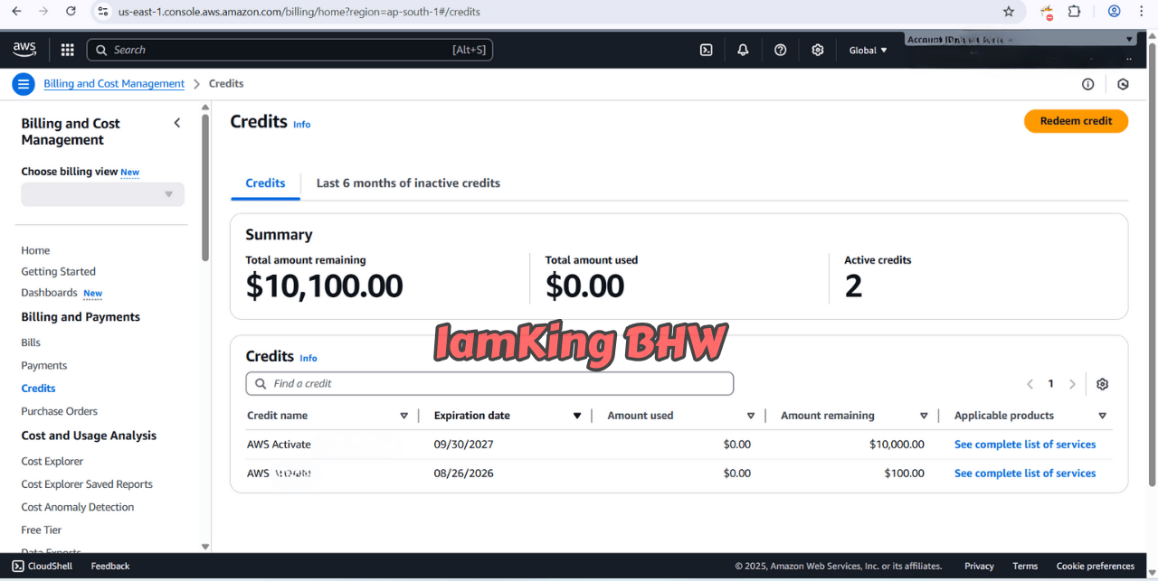Image resolution: width=1158 pixels, height=581 pixels.
Task: Collapse the Billing and Cost Management sidebar
Action: pos(177,123)
